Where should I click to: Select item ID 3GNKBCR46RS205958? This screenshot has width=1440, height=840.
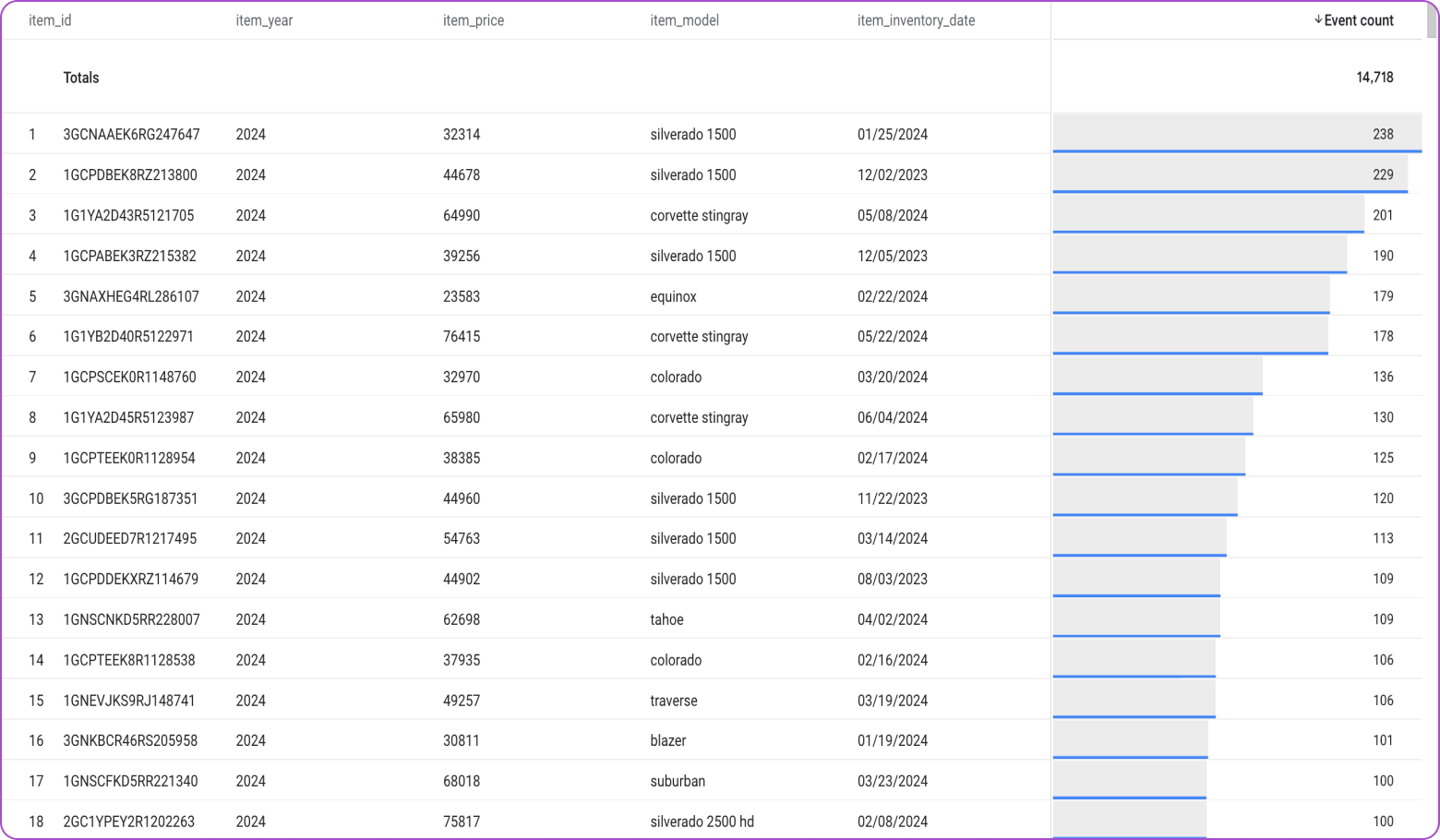click(x=130, y=741)
